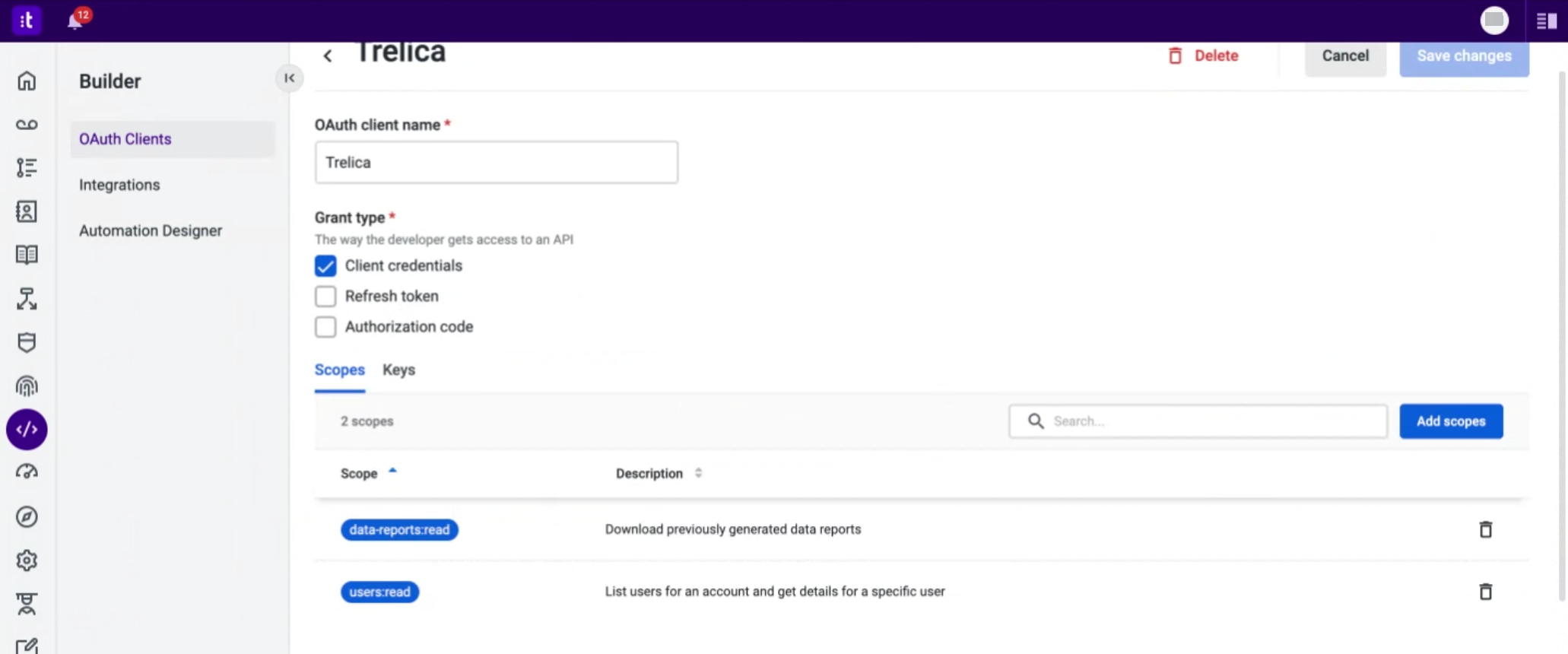Viewport: 1568px width, 654px height.
Task: Open the DNA-style sidebar icon
Action: click(x=27, y=604)
